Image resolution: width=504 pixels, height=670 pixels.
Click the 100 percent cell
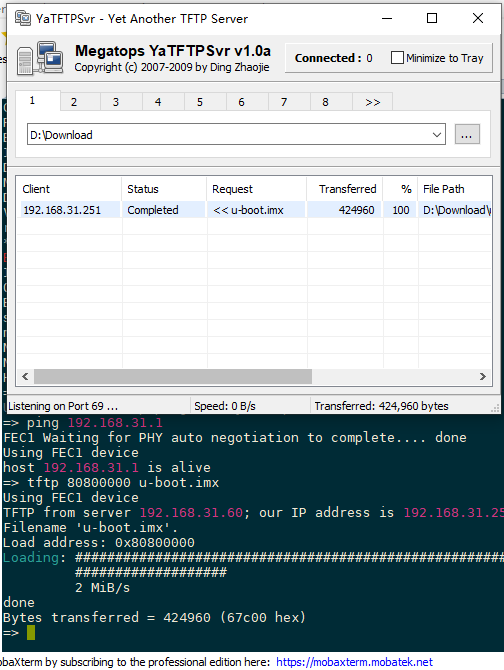pyautogui.click(x=401, y=210)
